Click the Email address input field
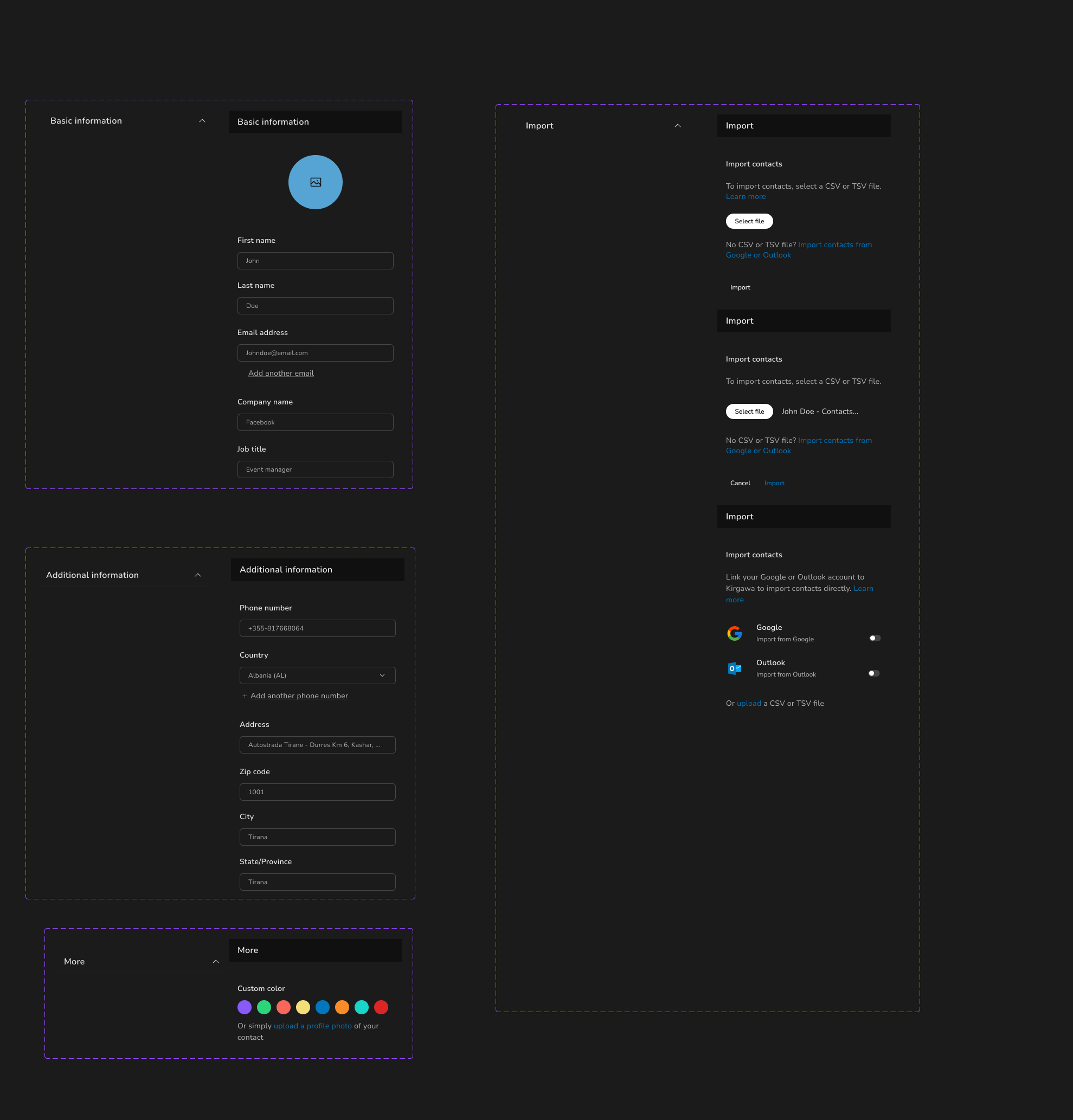This screenshot has height=1120, width=1073. click(316, 353)
